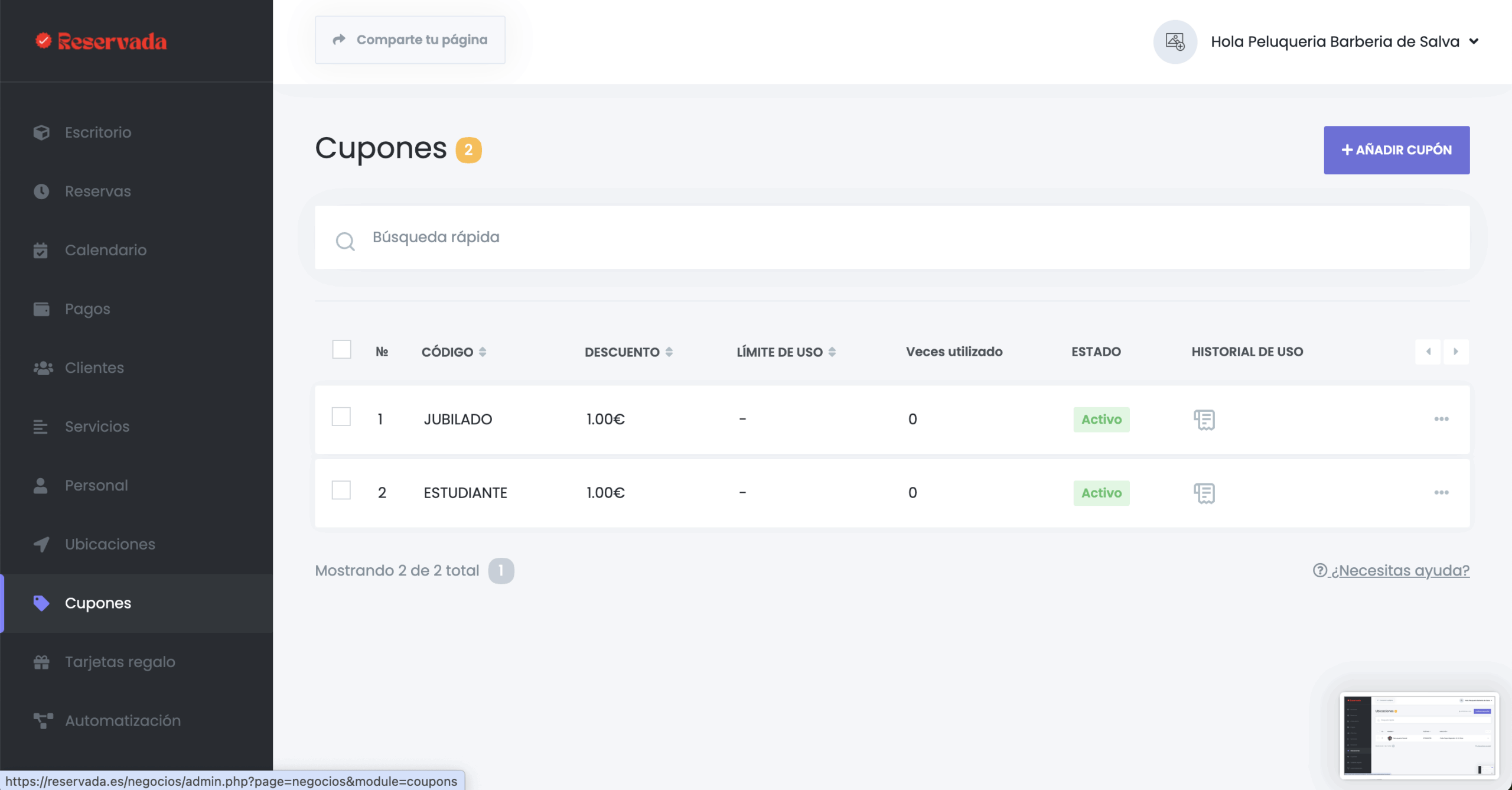Open Reservas in the sidebar
The image size is (1512, 790).
tap(98, 191)
